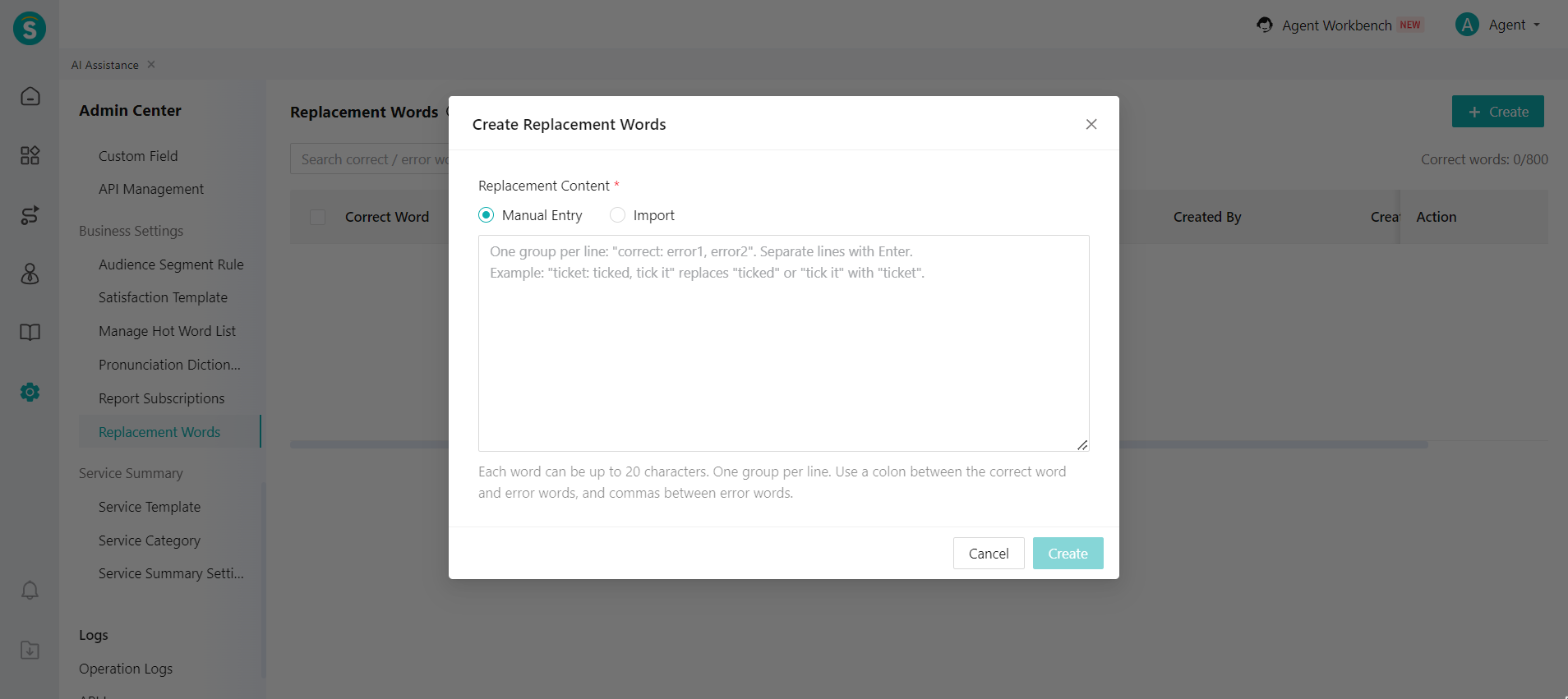Click the Service Summary section label
1568x699 pixels.
coord(131,473)
